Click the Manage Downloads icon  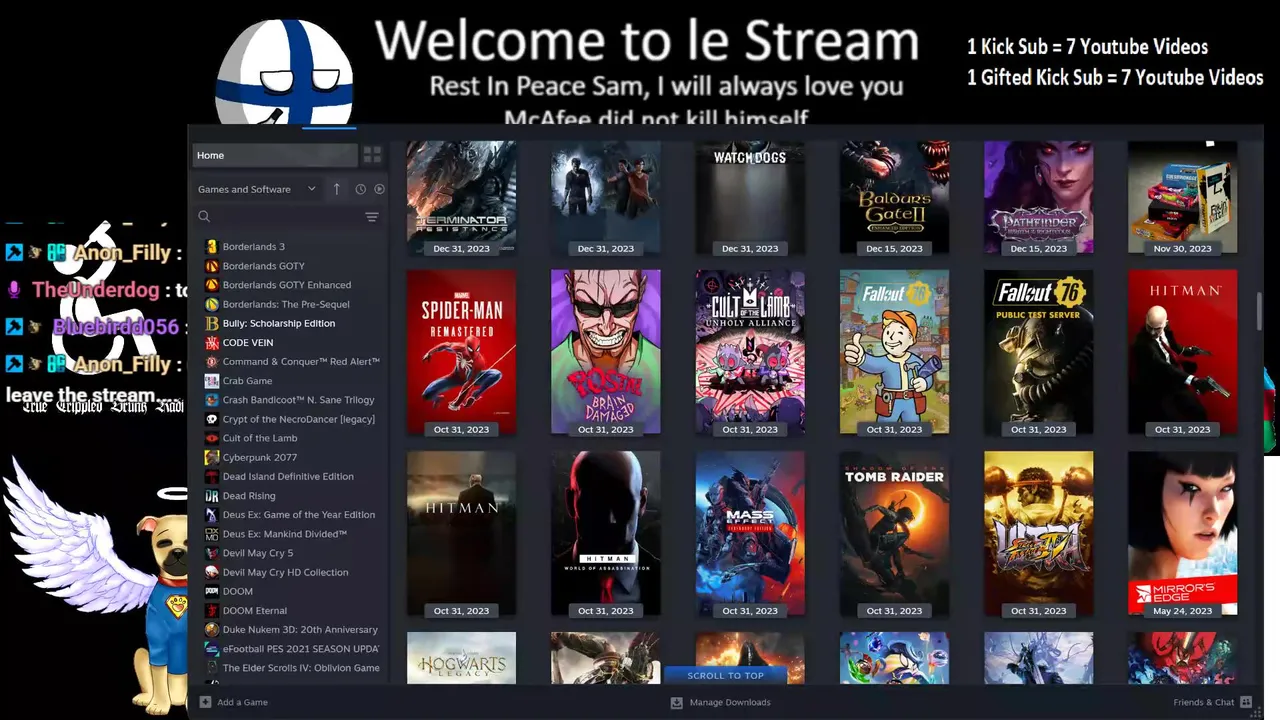tap(677, 702)
